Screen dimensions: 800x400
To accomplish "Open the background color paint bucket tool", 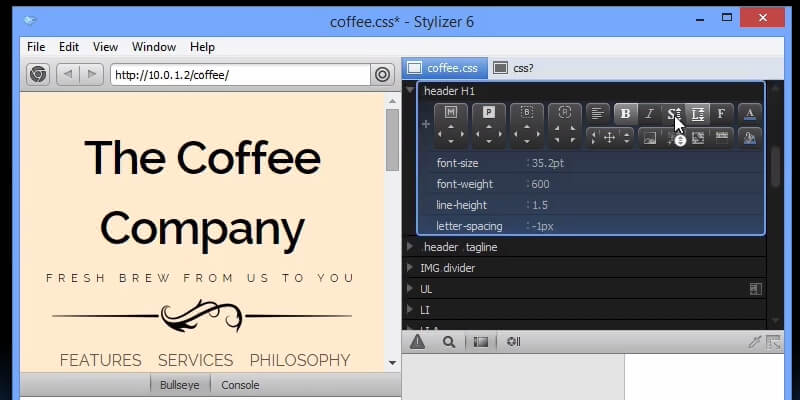I will coord(749,138).
